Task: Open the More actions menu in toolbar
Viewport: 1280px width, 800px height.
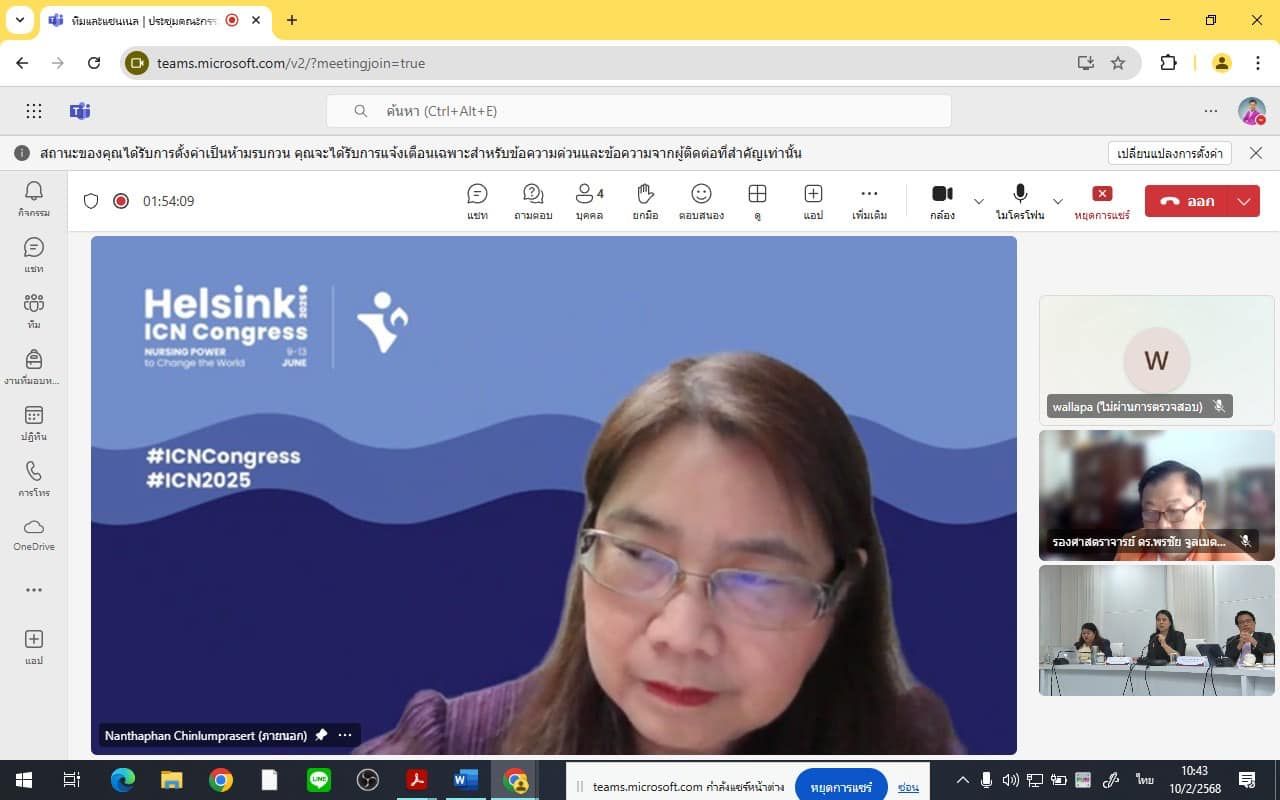Action: (x=869, y=201)
